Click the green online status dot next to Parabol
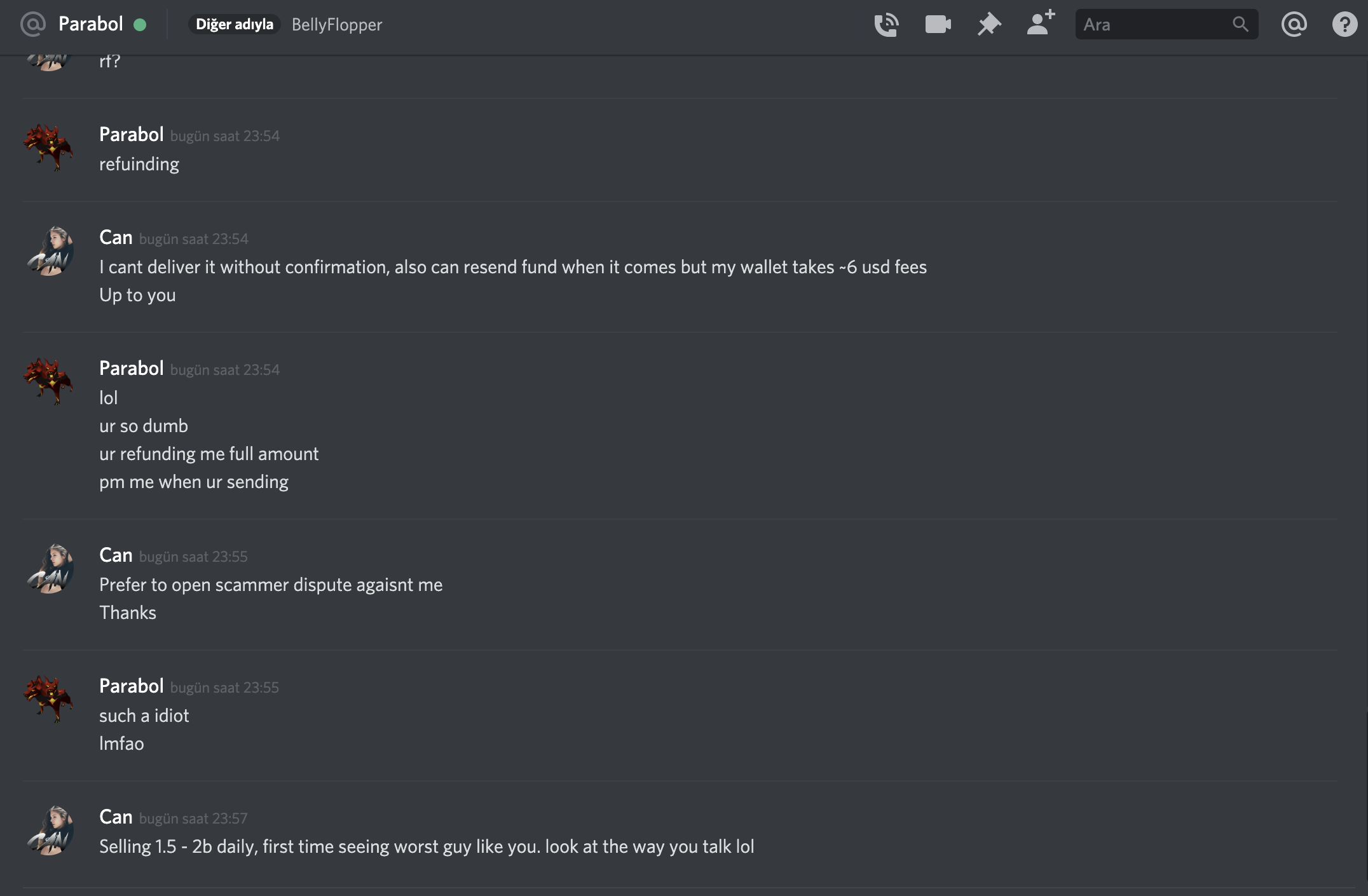The image size is (1368, 896). [140, 25]
